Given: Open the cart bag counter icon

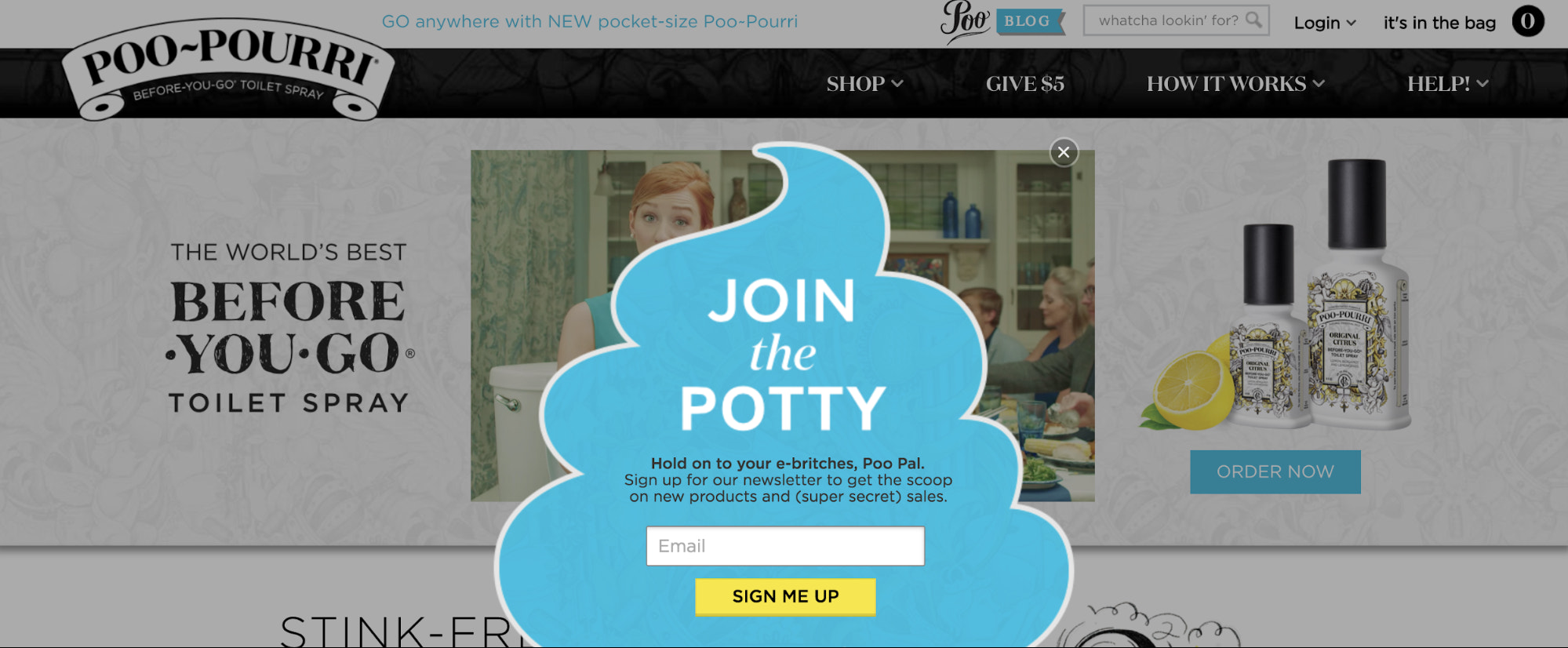Looking at the screenshot, I should click(1527, 22).
